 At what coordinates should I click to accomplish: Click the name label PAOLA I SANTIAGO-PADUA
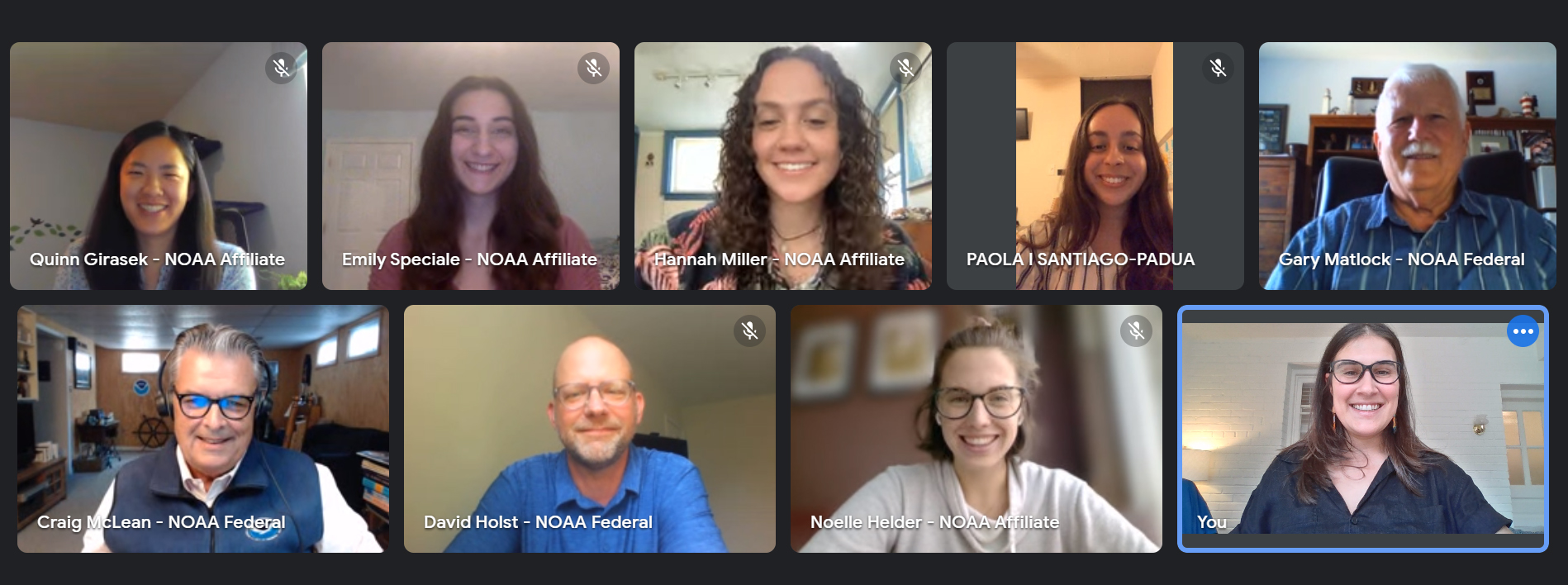click(x=1081, y=259)
